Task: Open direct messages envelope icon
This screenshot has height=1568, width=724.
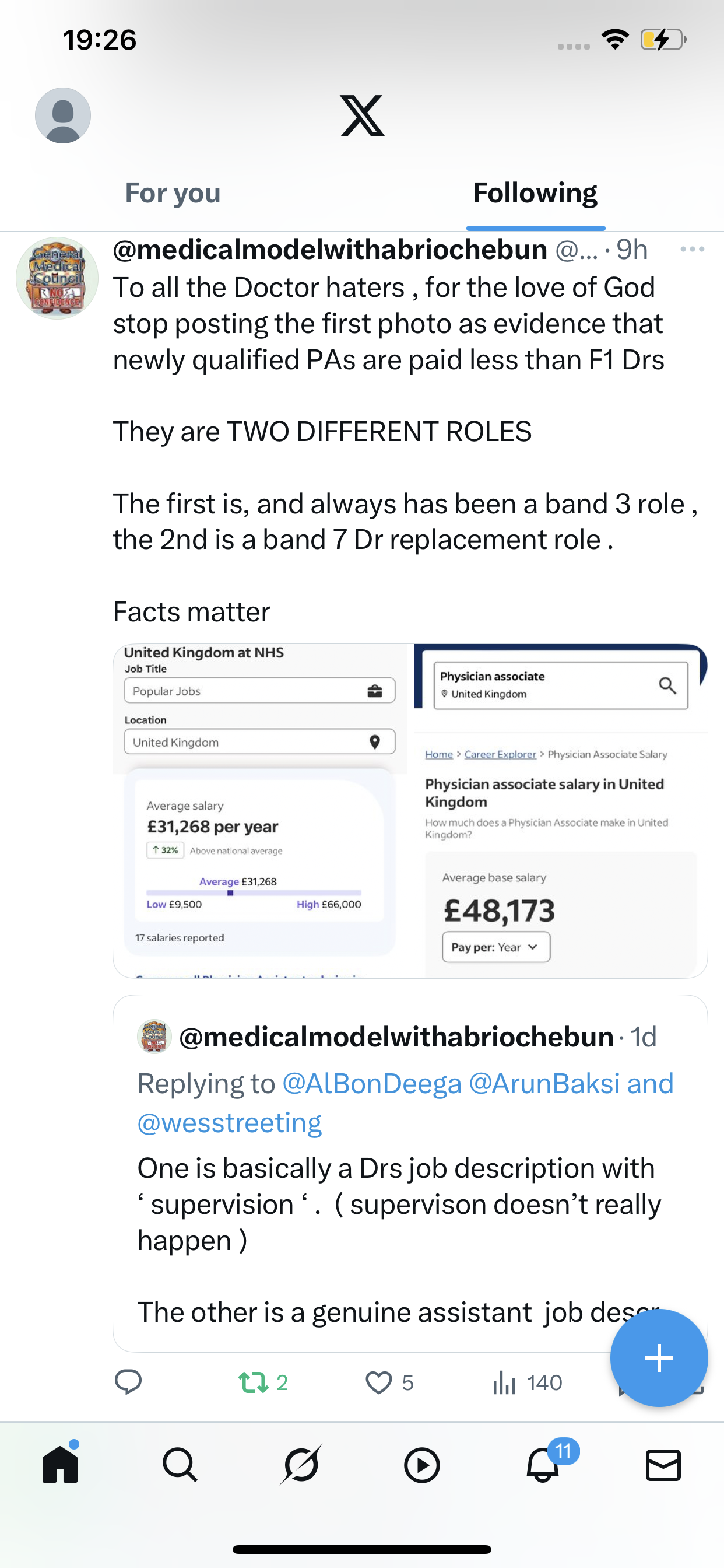Action: click(x=663, y=1465)
